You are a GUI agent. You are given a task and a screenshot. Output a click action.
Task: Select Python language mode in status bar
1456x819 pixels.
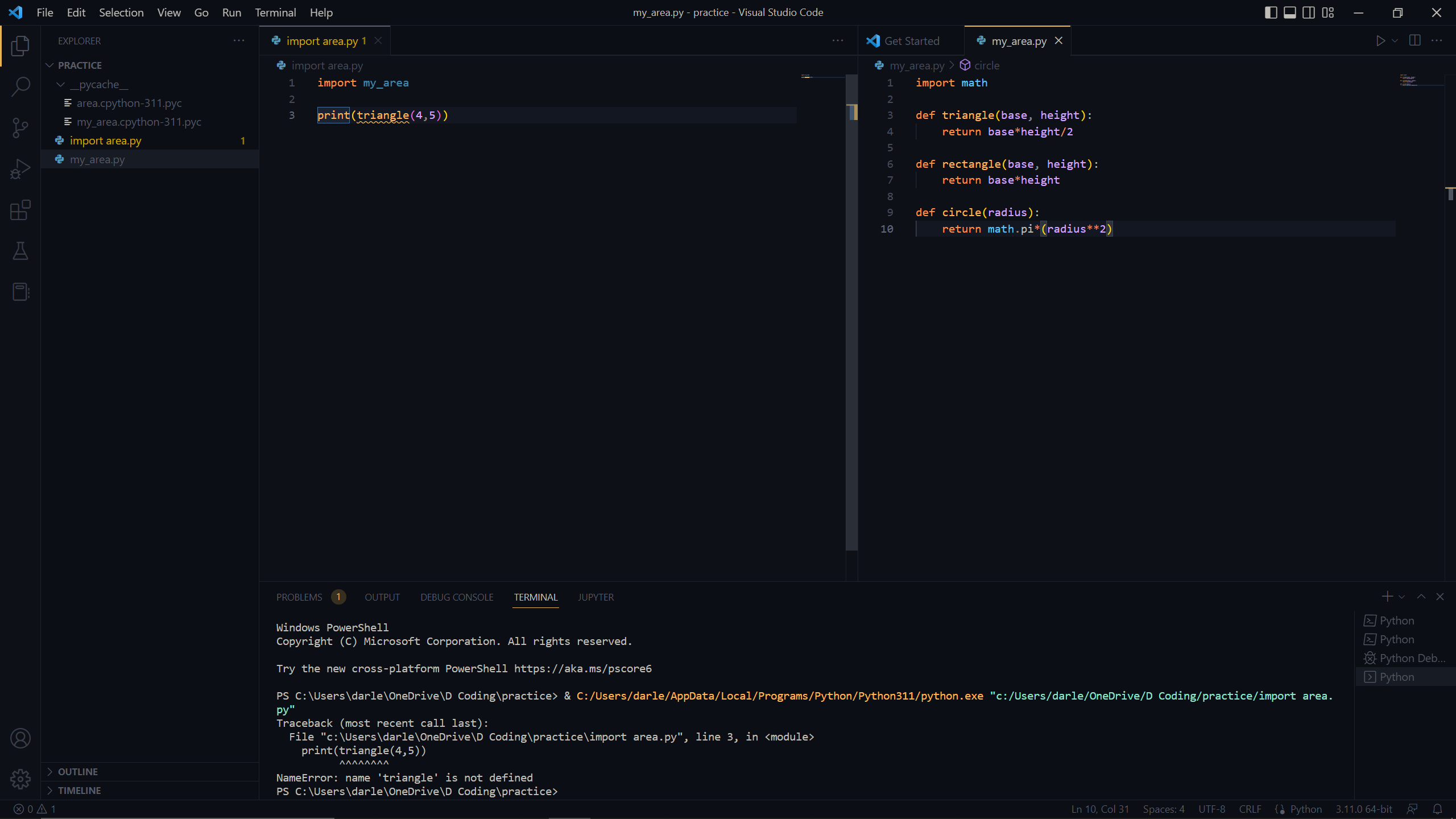(x=1306, y=809)
